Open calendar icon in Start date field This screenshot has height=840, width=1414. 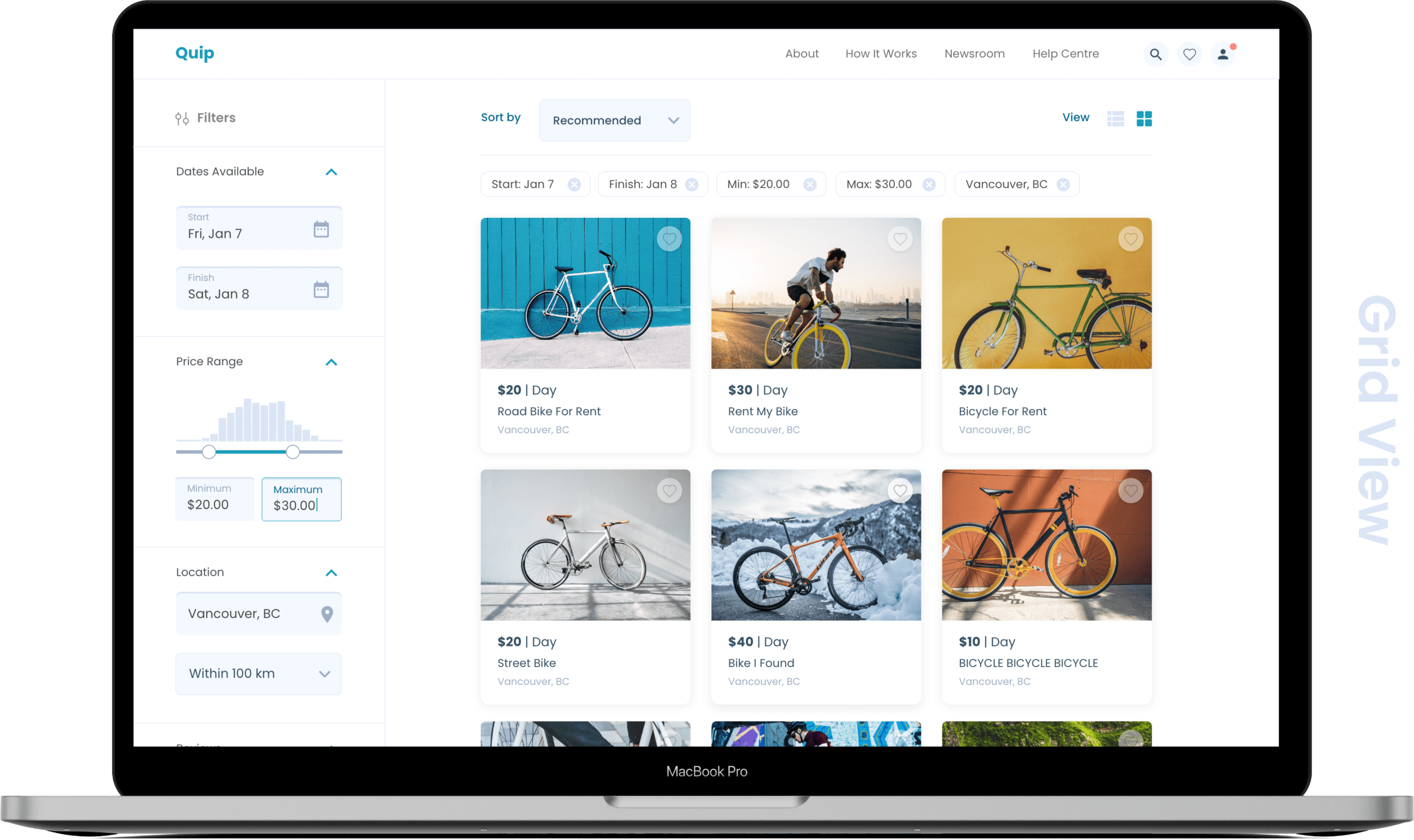pos(321,229)
